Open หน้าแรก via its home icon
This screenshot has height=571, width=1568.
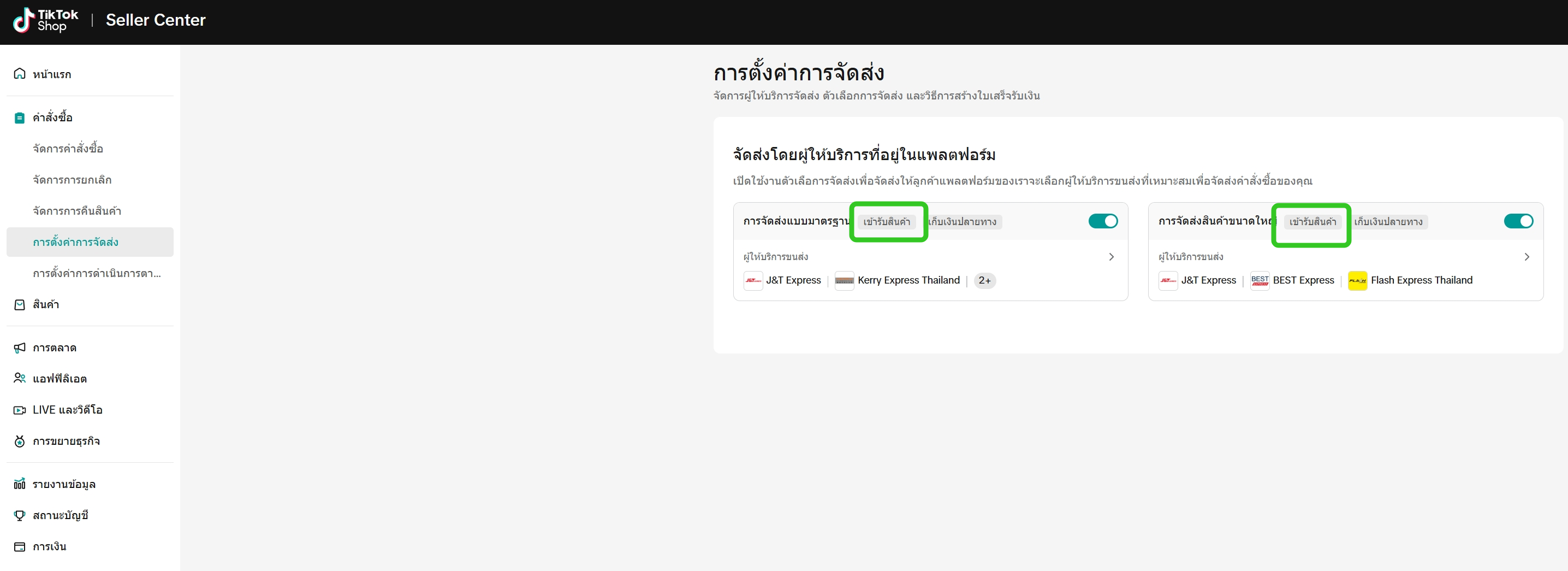20,74
